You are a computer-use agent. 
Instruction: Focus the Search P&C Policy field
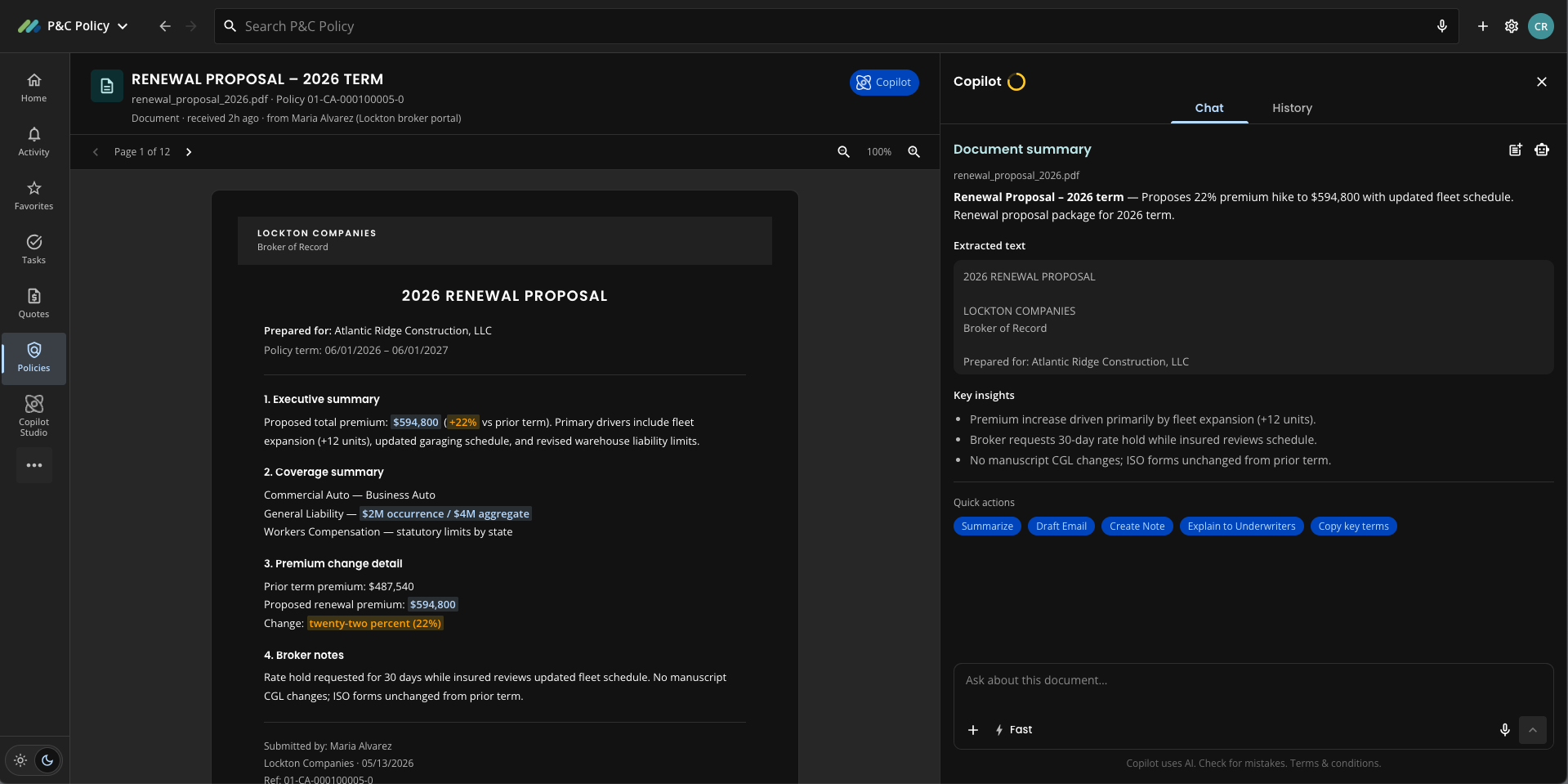pos(836,26)
